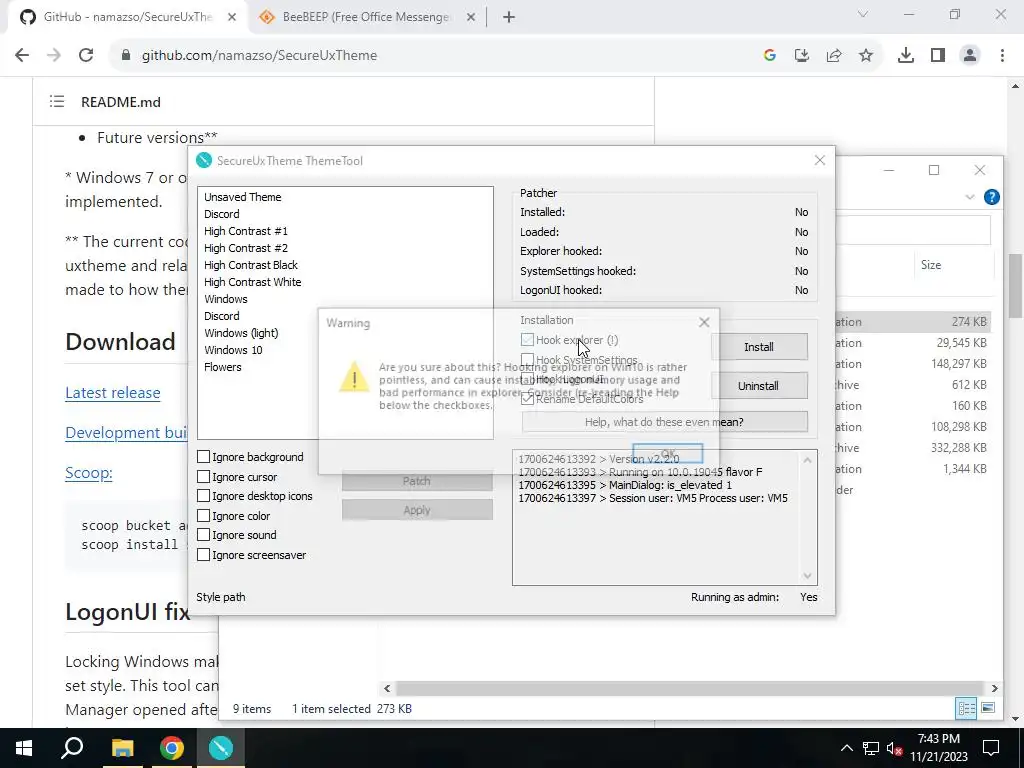The width and height of the screenshot is (1024, 768).
Task: Toggle Chrome side panel
Action: click(938, 56)
